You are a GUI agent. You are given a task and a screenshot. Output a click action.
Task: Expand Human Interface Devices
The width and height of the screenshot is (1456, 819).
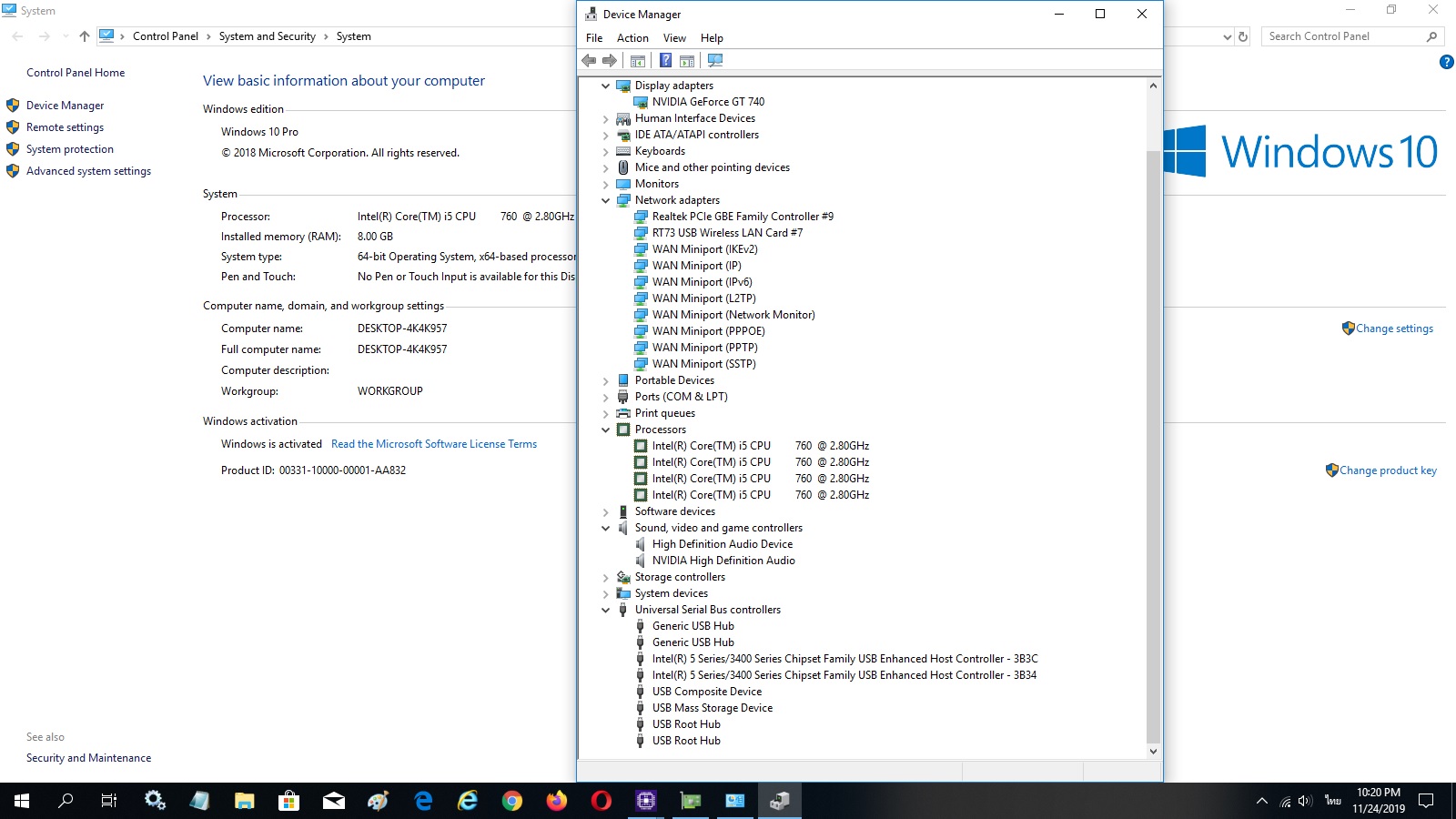point(606,118)
